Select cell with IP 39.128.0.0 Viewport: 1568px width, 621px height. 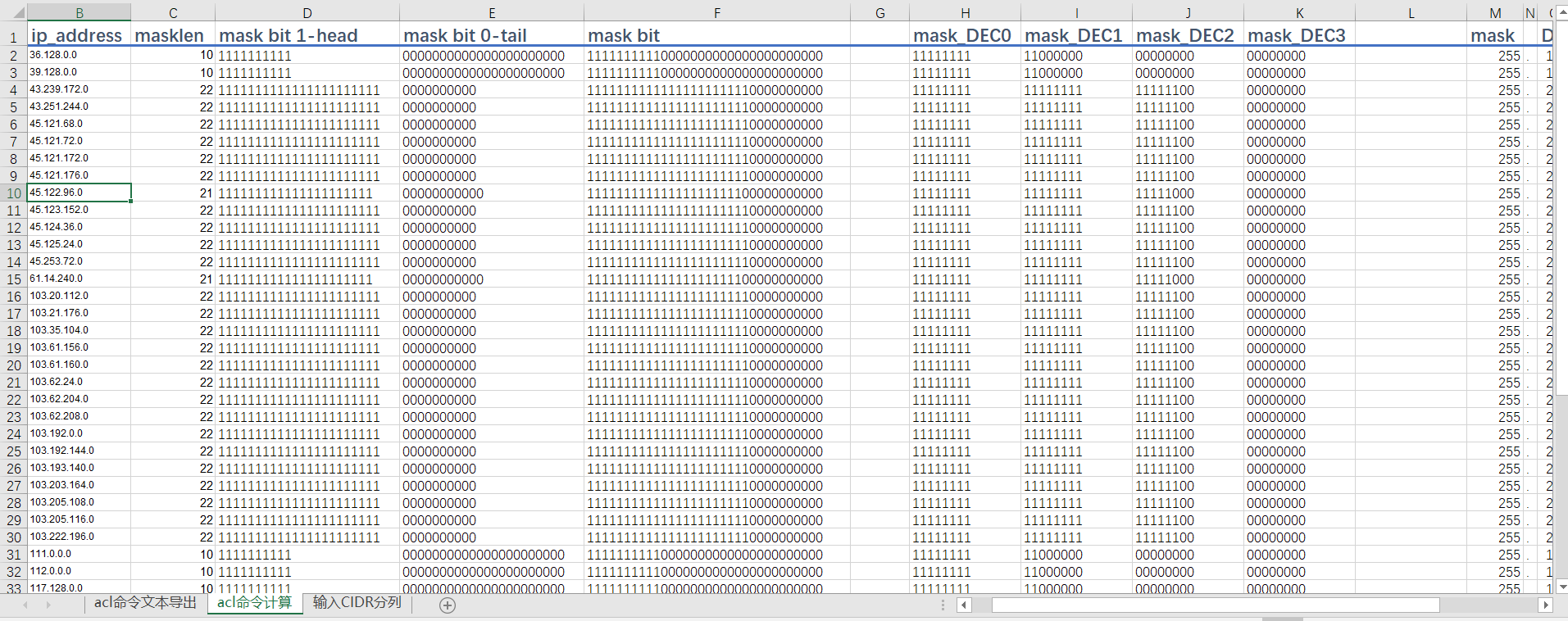click(x=79, y=73)
